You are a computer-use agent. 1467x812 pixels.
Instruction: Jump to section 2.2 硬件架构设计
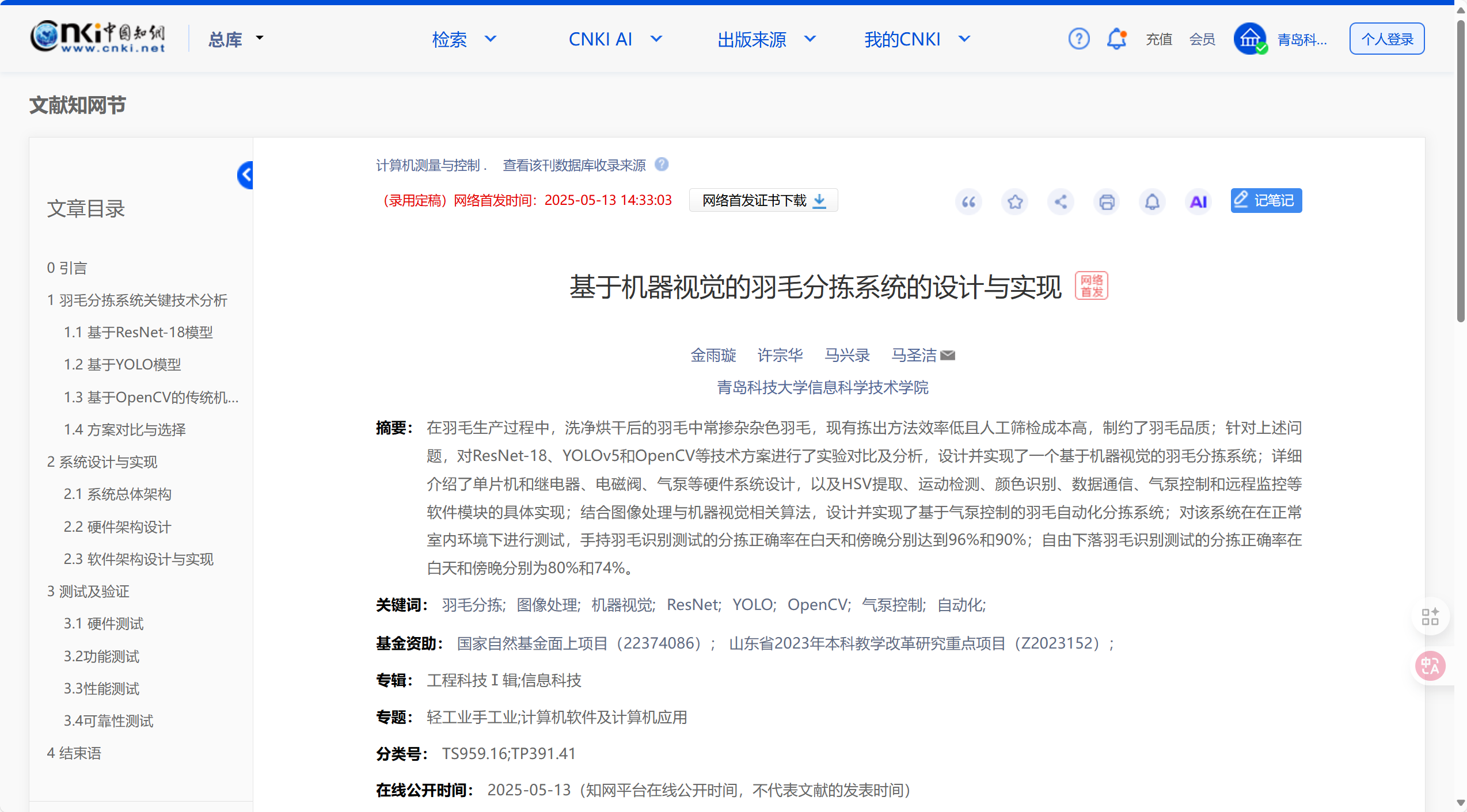pos(117,527)
